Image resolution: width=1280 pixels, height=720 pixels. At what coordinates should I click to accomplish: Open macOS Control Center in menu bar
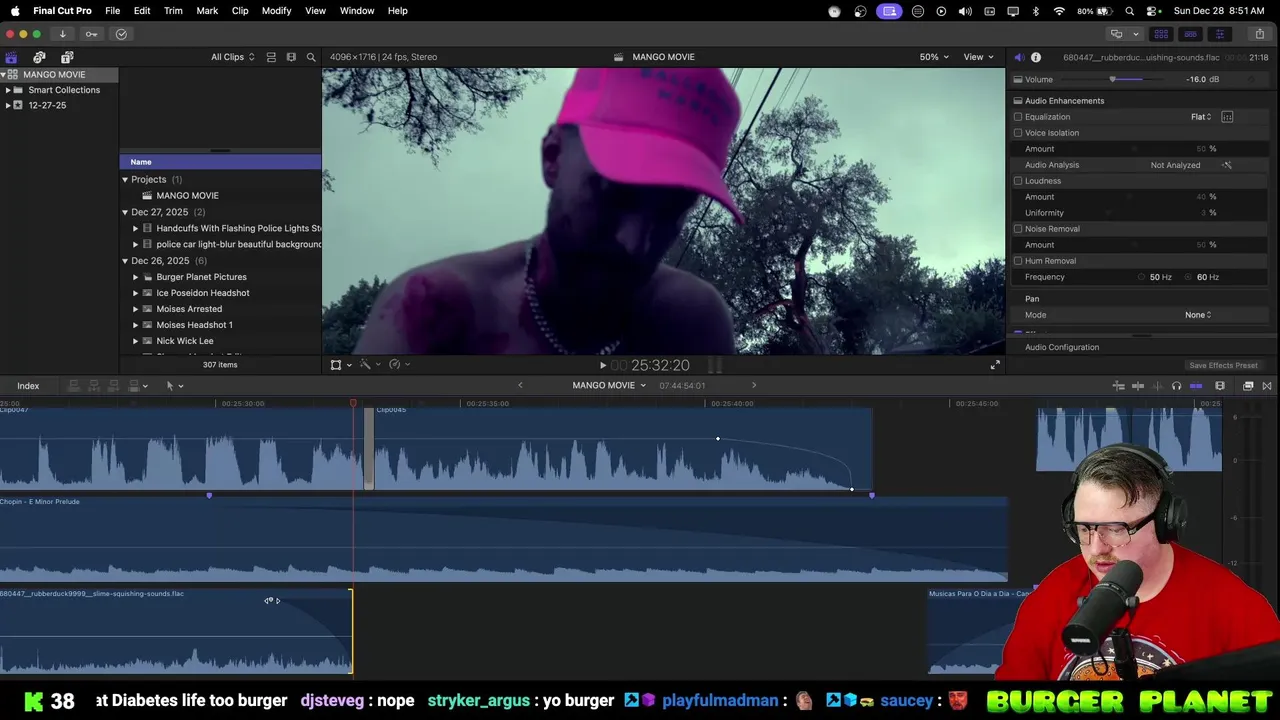pos(1153,11)
